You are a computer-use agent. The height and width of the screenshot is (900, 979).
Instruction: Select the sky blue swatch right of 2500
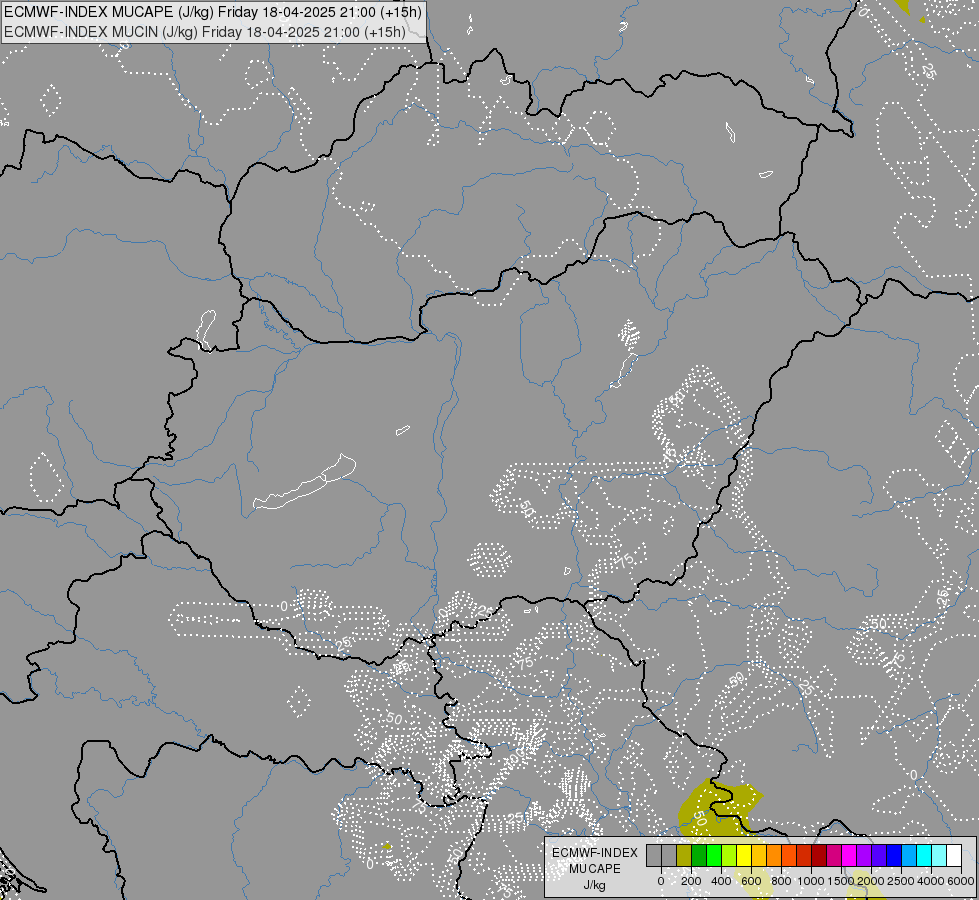click(x=910, y=855)
